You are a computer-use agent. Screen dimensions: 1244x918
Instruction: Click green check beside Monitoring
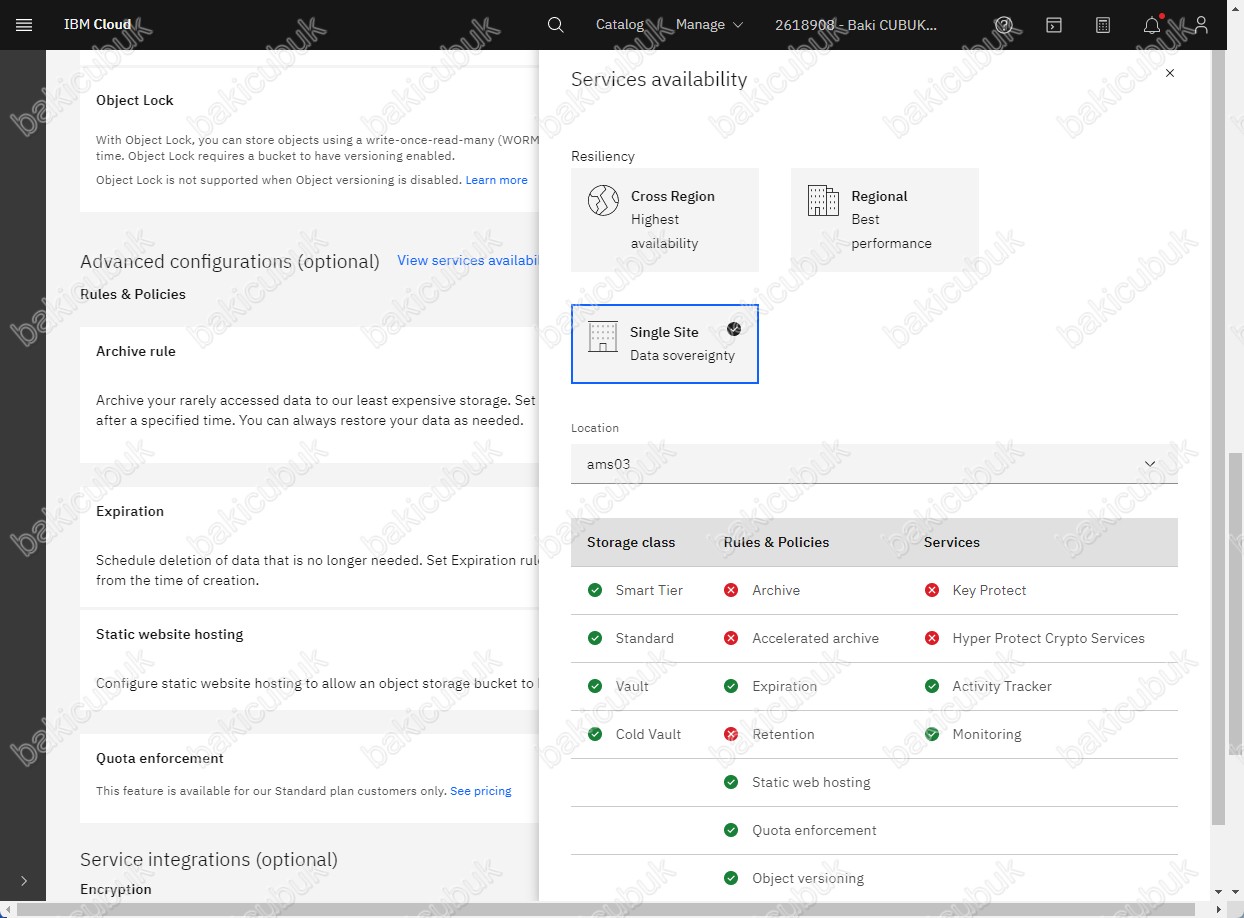[x=932, y=734]
